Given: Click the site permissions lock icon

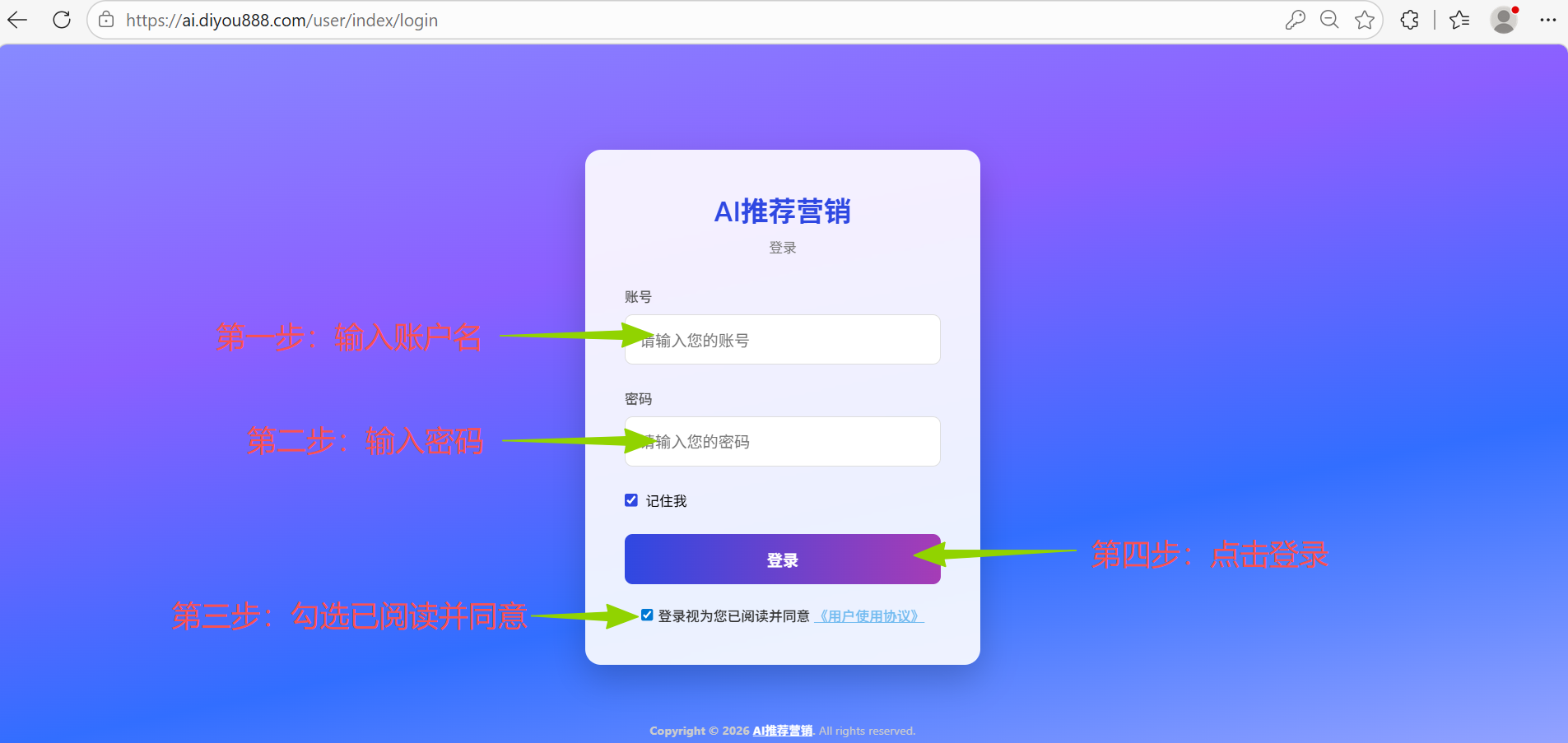Looking at the screenshot, I should coord(106,20).
